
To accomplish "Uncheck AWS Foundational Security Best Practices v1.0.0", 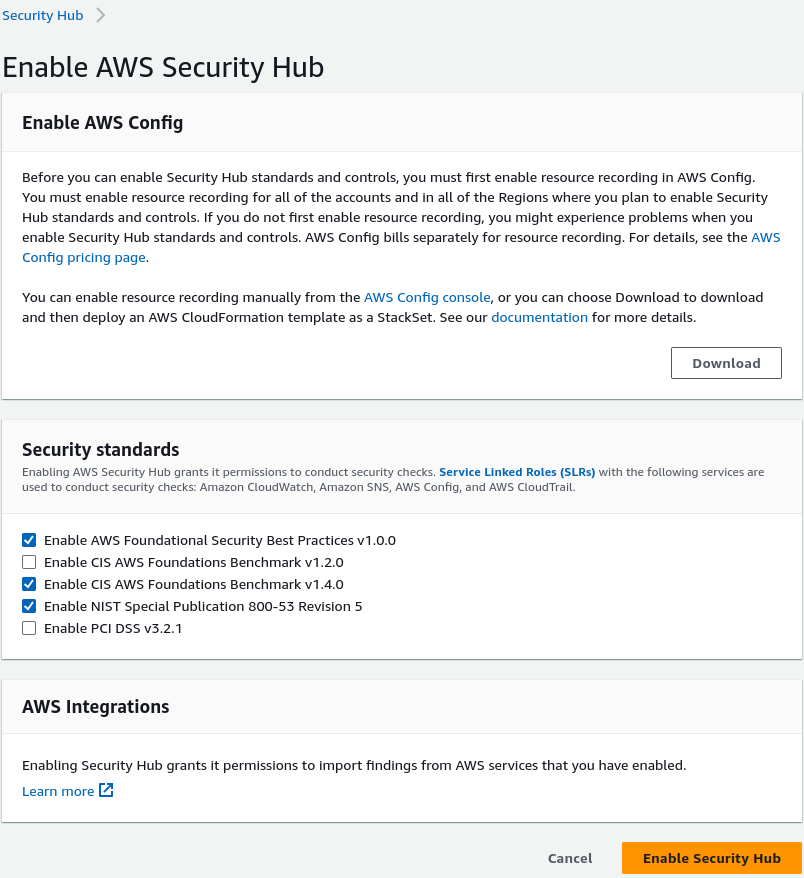I will [x=29, y=540].
